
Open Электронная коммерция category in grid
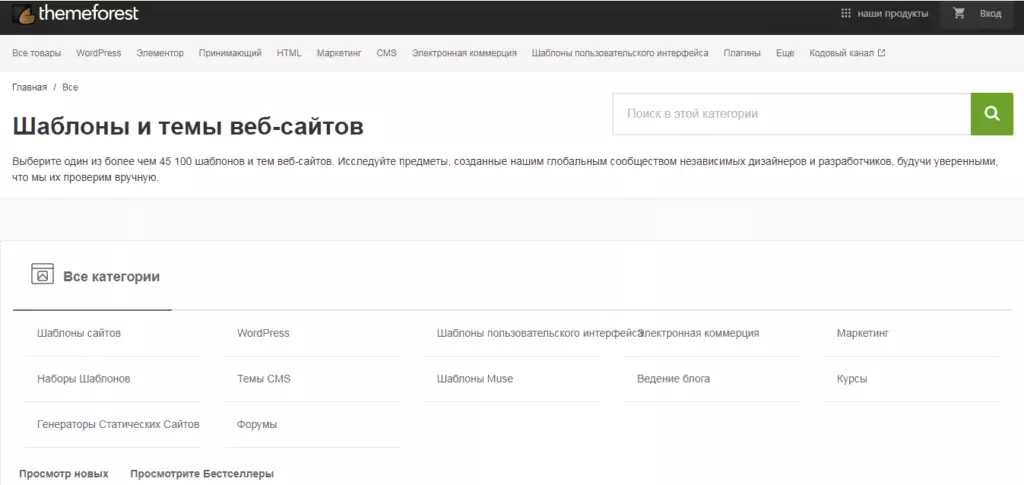pos(700,334)
